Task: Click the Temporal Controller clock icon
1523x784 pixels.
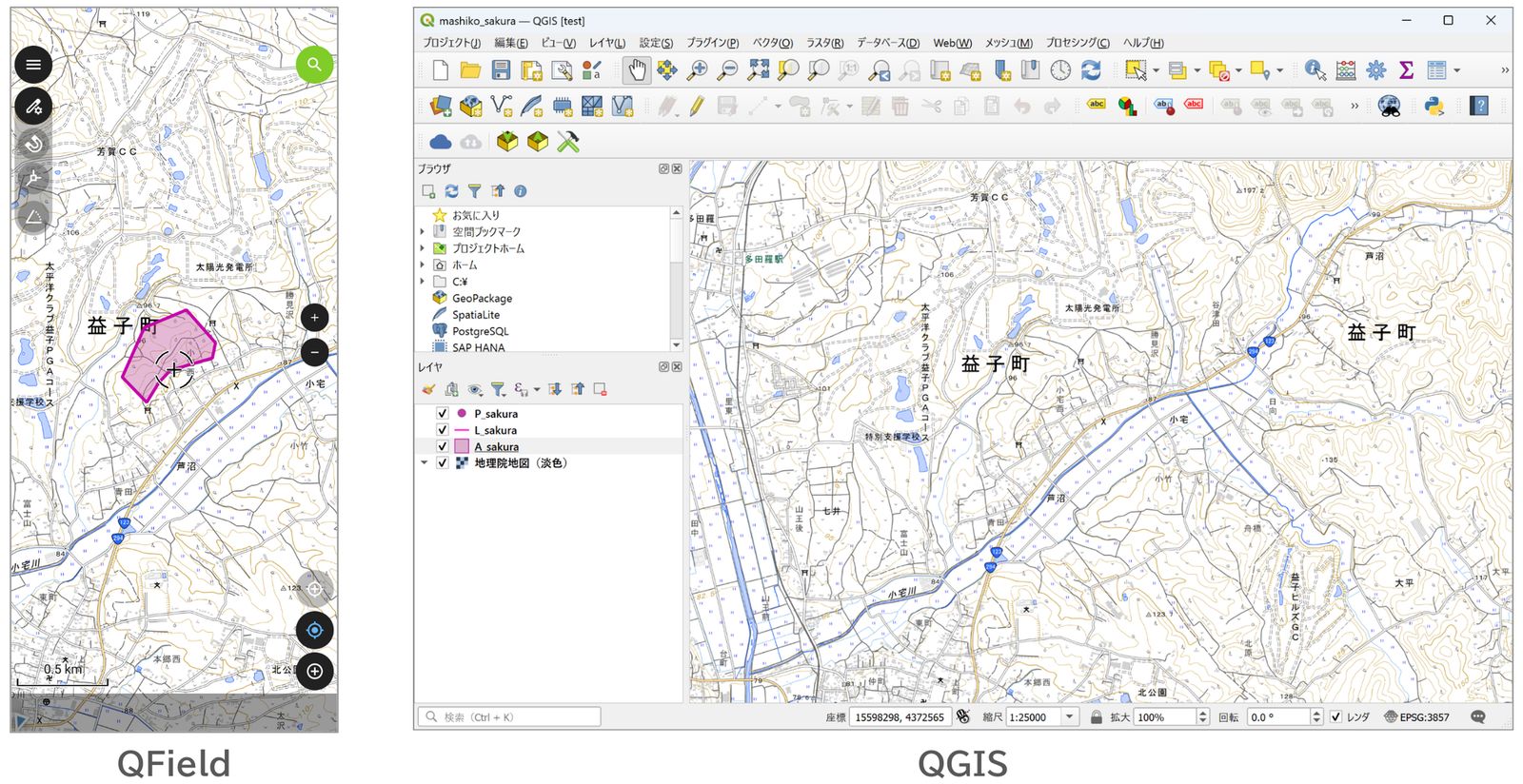Action: pyautogui.click(x=1060, y=69)
